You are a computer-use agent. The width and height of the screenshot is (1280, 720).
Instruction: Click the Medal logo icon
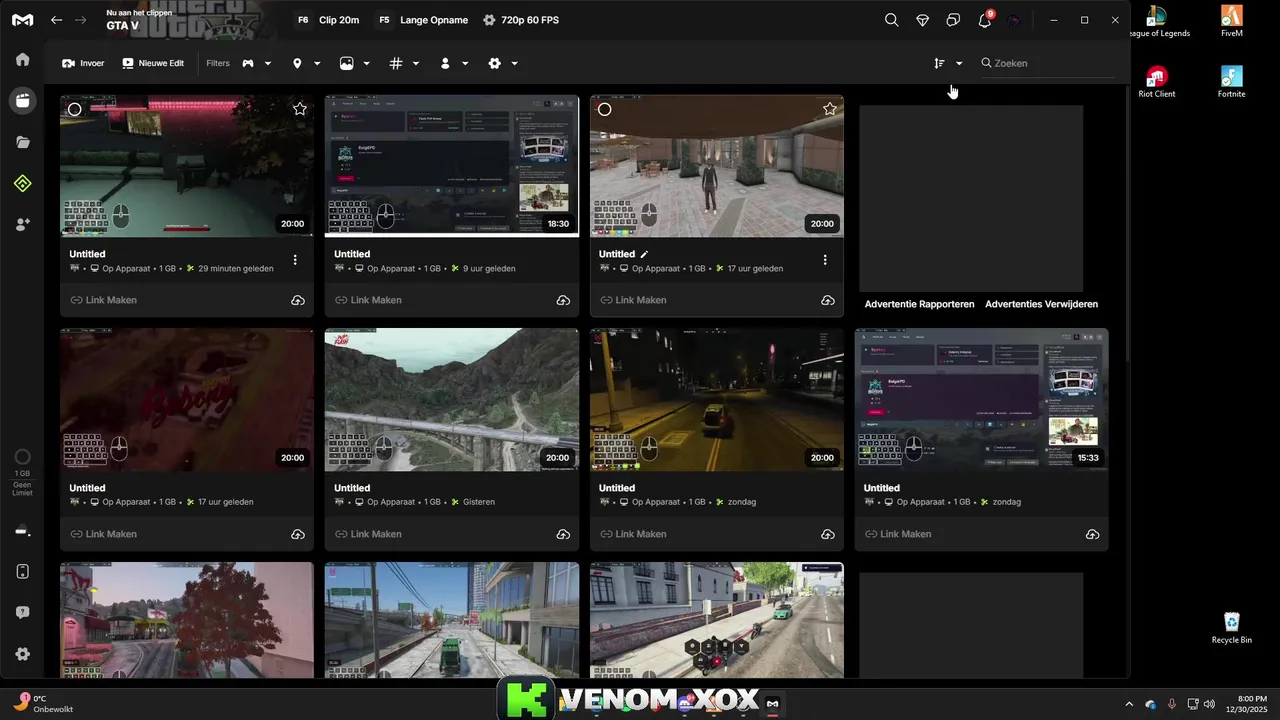pyautogui.click(x=22, y=20)
